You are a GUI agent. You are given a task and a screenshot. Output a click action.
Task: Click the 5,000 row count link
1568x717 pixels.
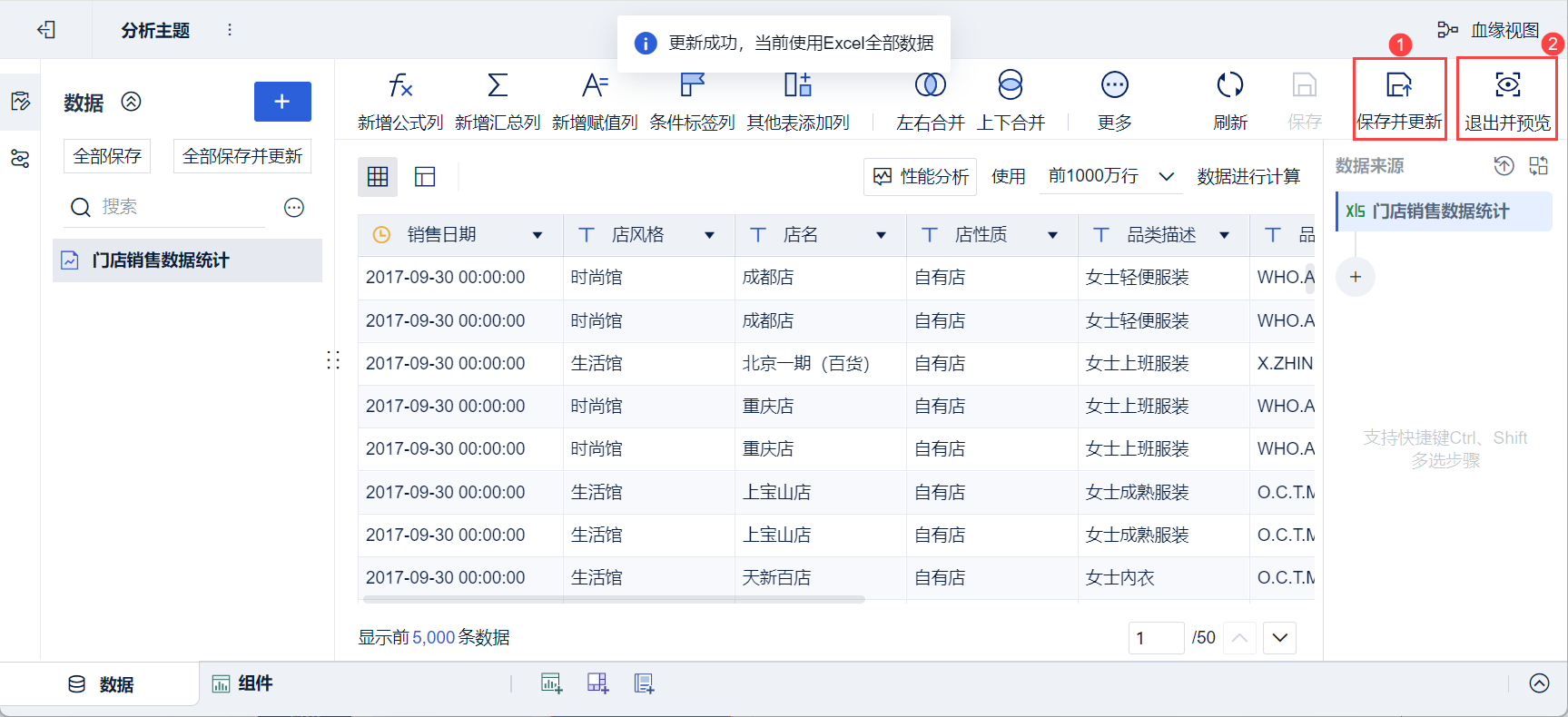[x=434, y=638]
